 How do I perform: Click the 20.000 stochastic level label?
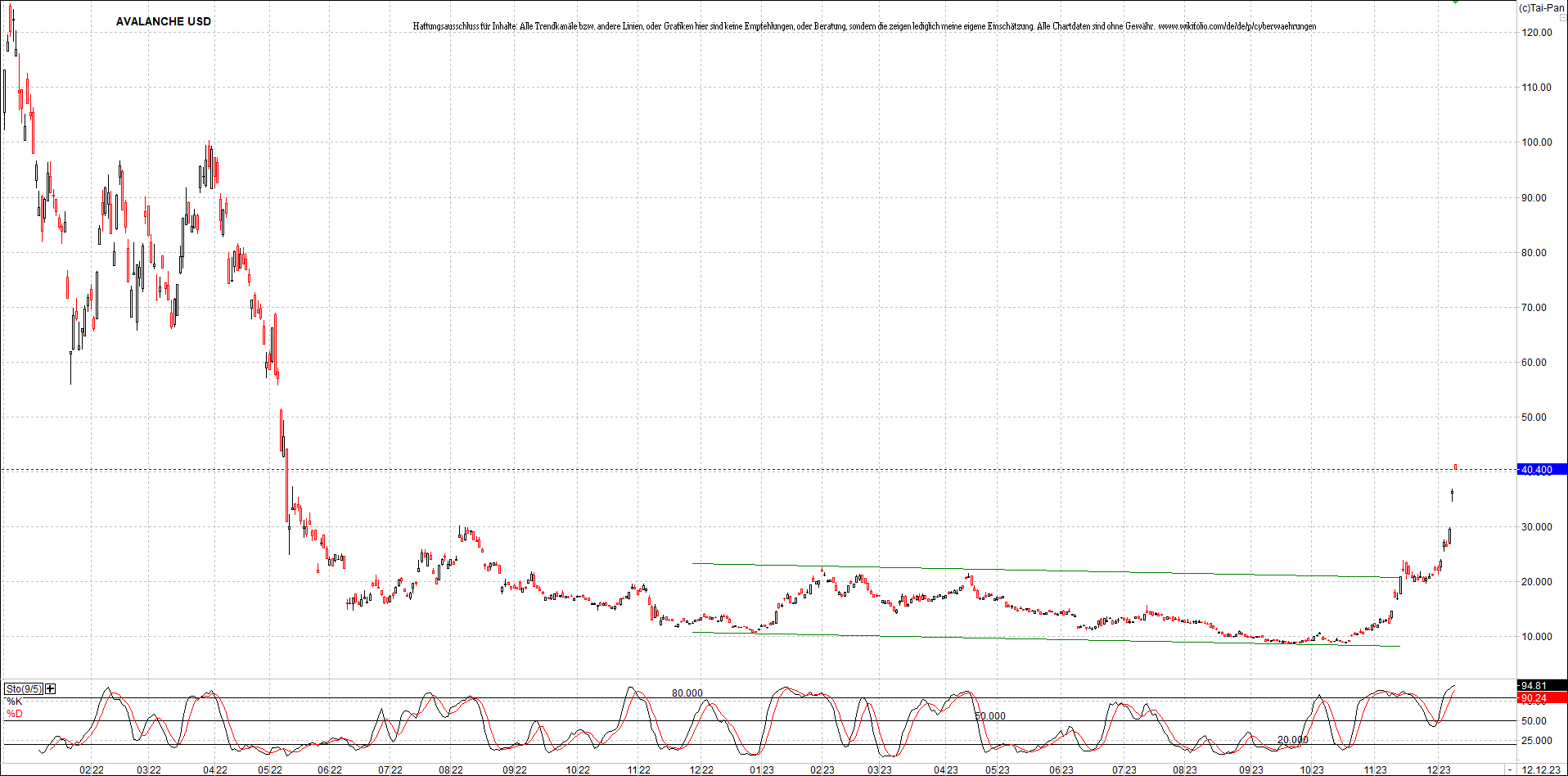[x=1292, y=740]
